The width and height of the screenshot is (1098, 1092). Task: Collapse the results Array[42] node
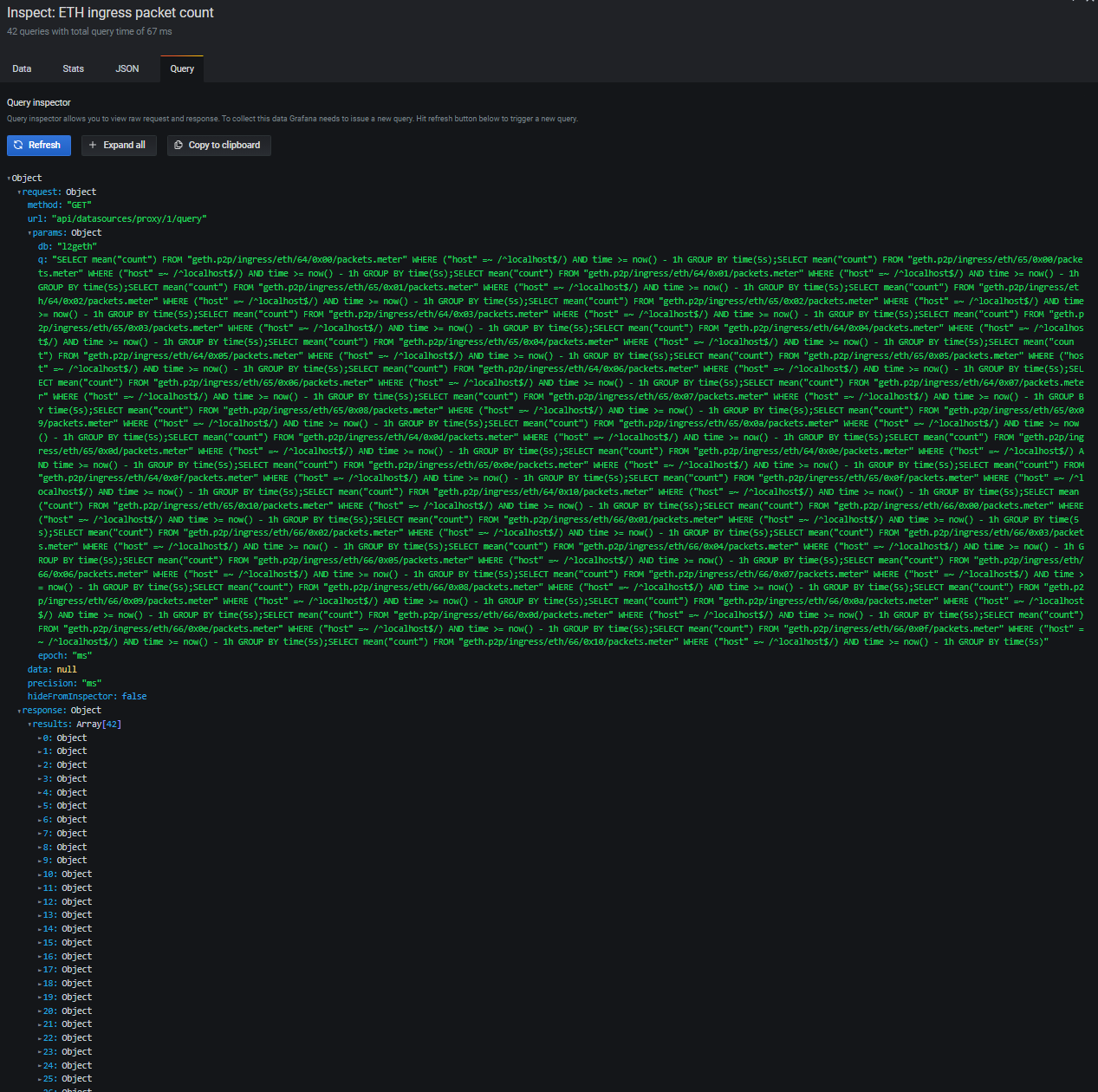(29, 724)
